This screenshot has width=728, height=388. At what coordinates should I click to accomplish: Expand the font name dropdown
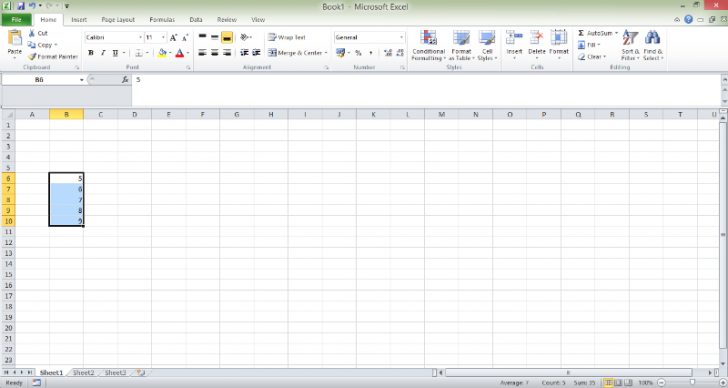tap(140, 37)
